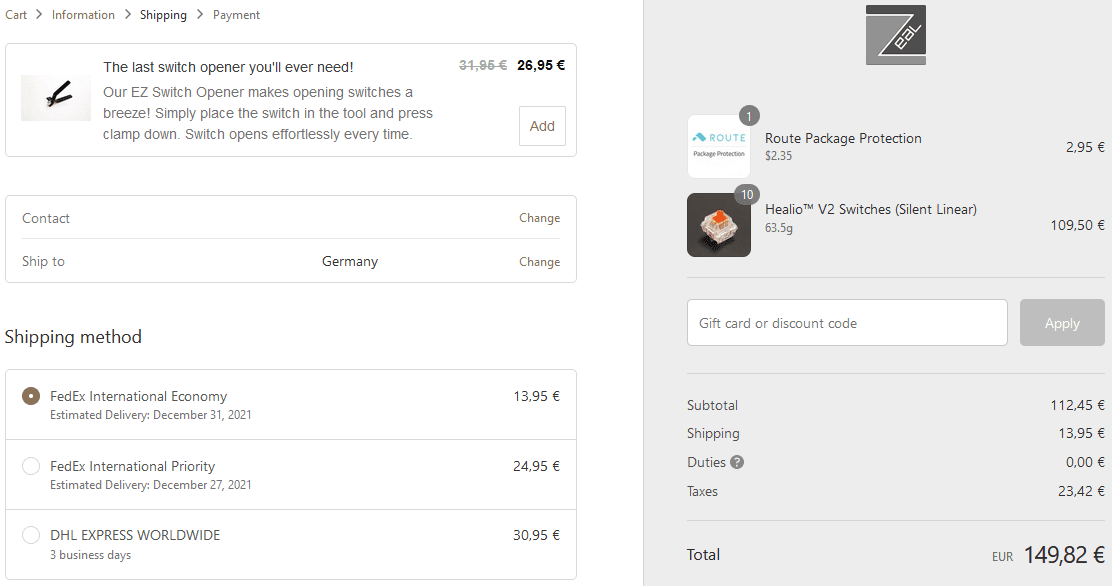Click the $2.35 text under Route Package Protection
Image resolution: width=1112 pixels, height=586 pixels.
click(x=779, y=155)
